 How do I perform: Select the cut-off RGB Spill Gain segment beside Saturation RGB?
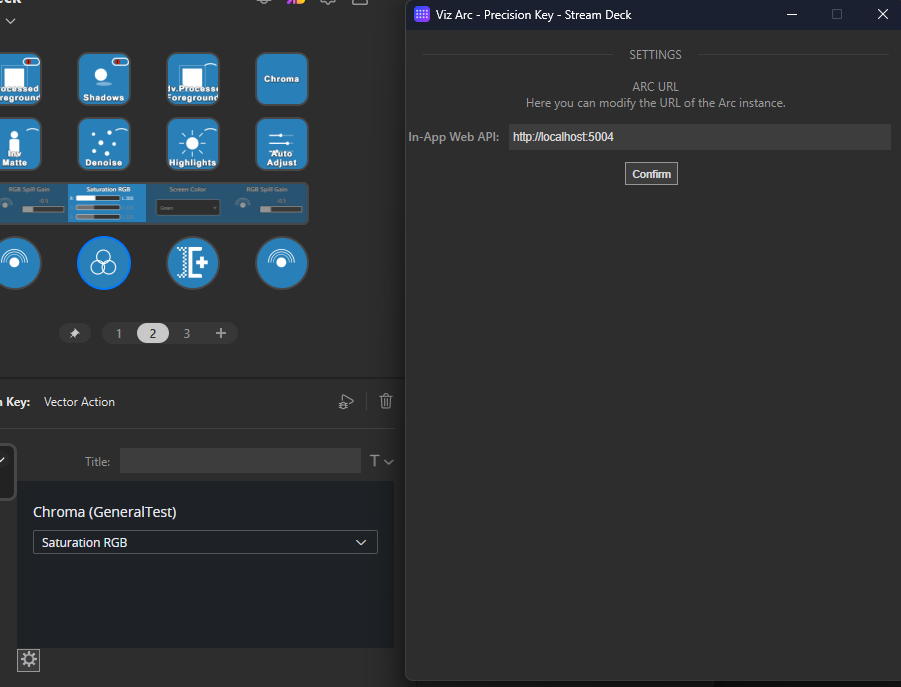[x=33, y=203]
